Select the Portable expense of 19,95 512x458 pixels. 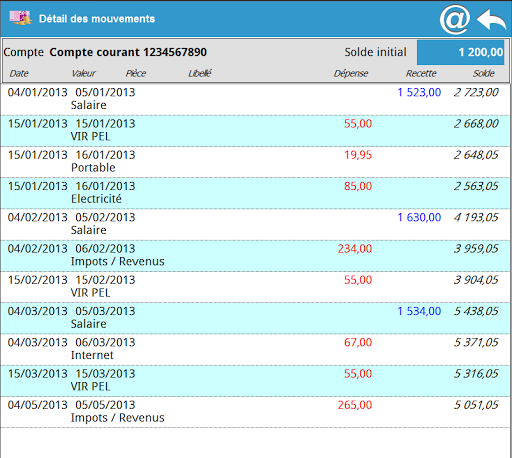click(x=256, y=162)
